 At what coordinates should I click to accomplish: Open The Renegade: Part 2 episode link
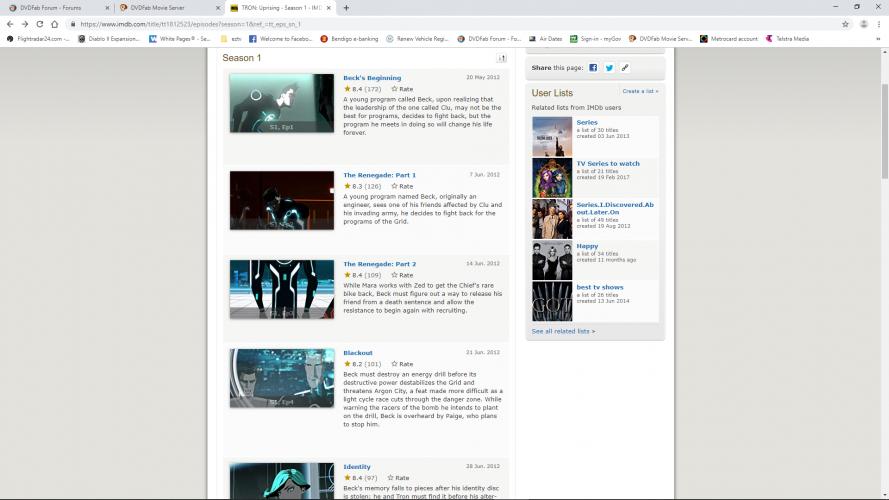coord(379,264)
